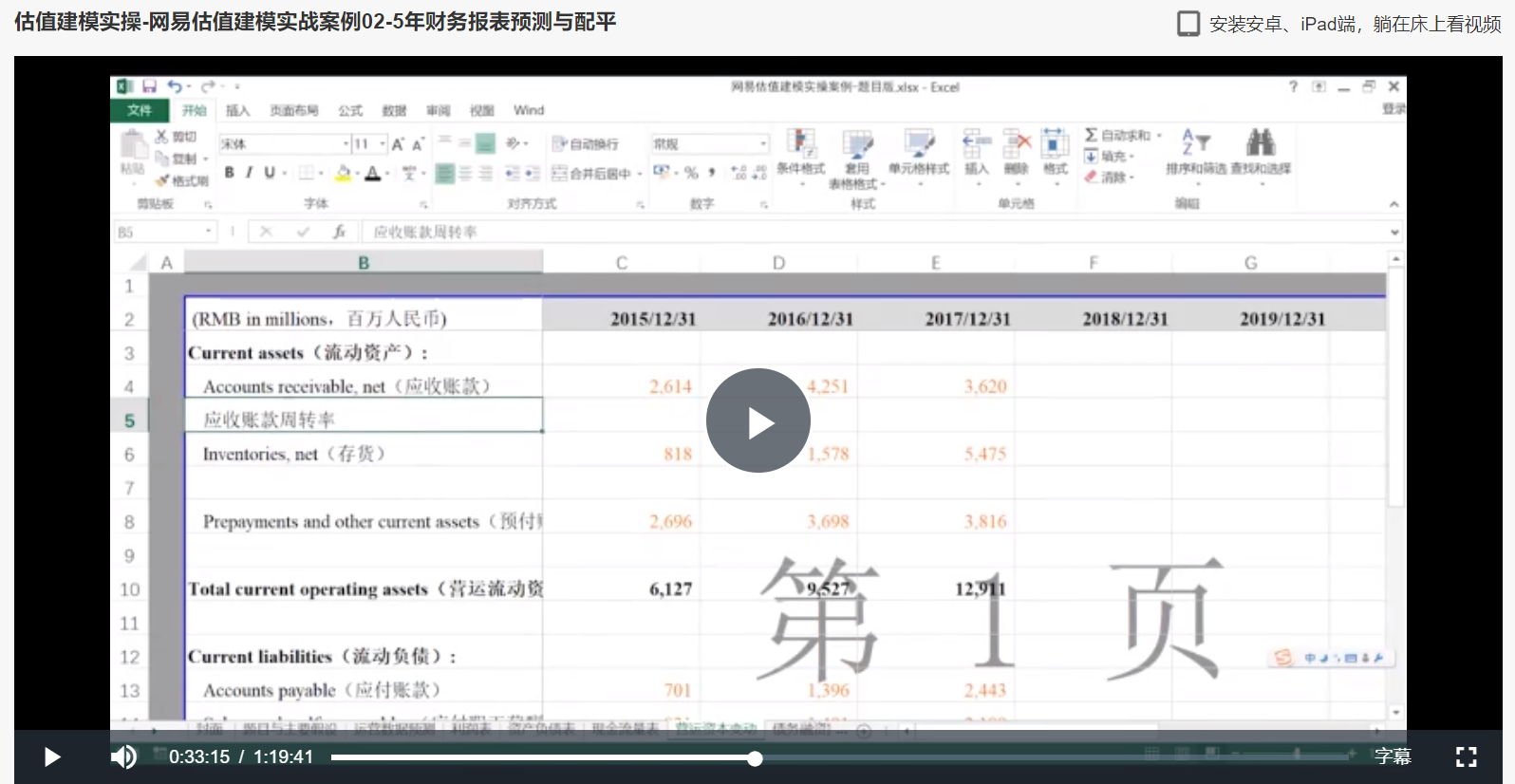Click 合并后居中 merge and center
This screenshot has width=1515, height=784.
pyautogui.click(x=591, y=174)
